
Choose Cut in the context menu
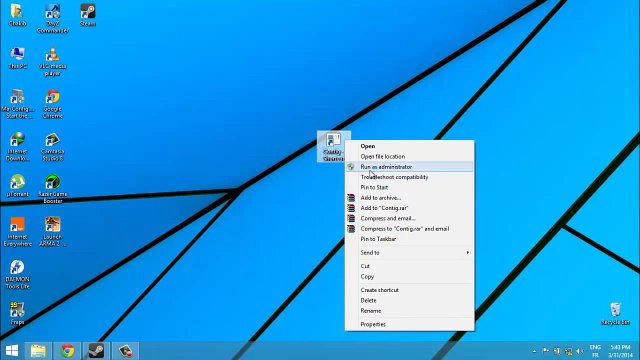pyautogui.click(x=409, y=266)
